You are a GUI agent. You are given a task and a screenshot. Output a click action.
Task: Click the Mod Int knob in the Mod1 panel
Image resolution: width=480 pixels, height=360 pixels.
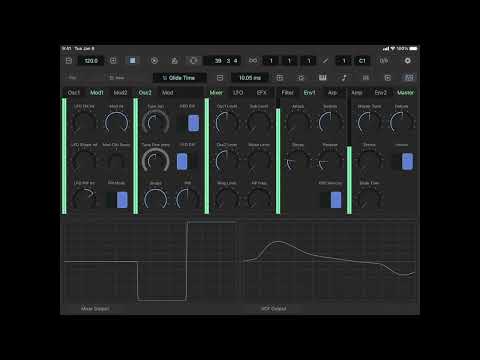[x=116, y=122]
